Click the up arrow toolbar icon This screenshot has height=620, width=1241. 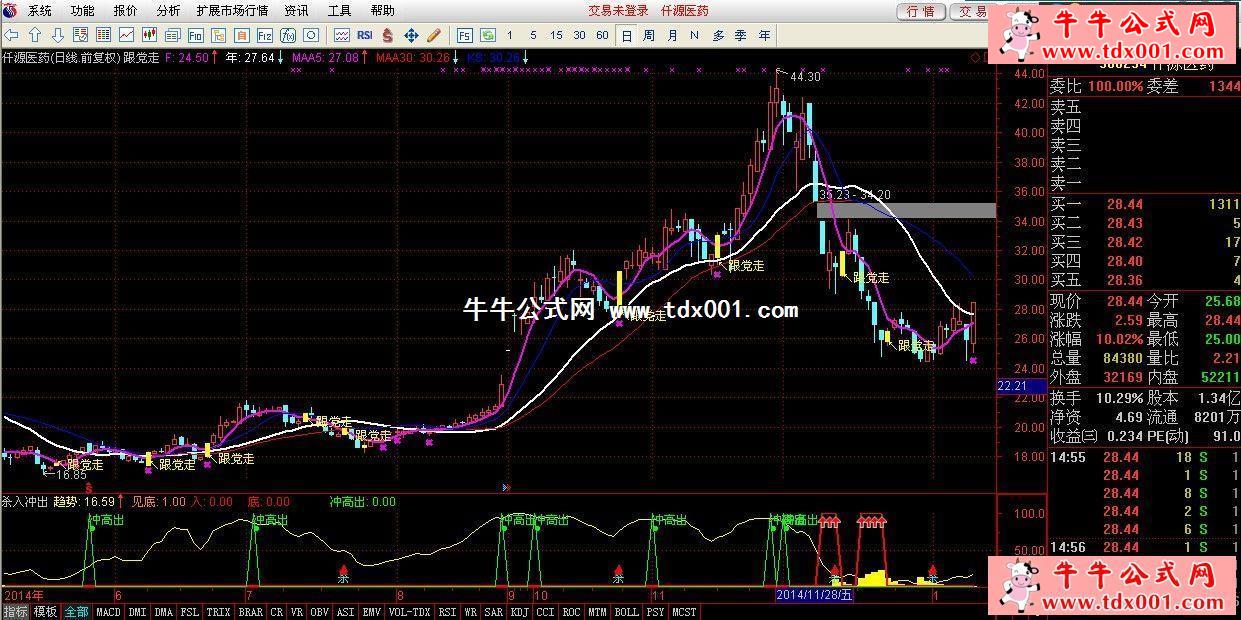pos(34,35)
